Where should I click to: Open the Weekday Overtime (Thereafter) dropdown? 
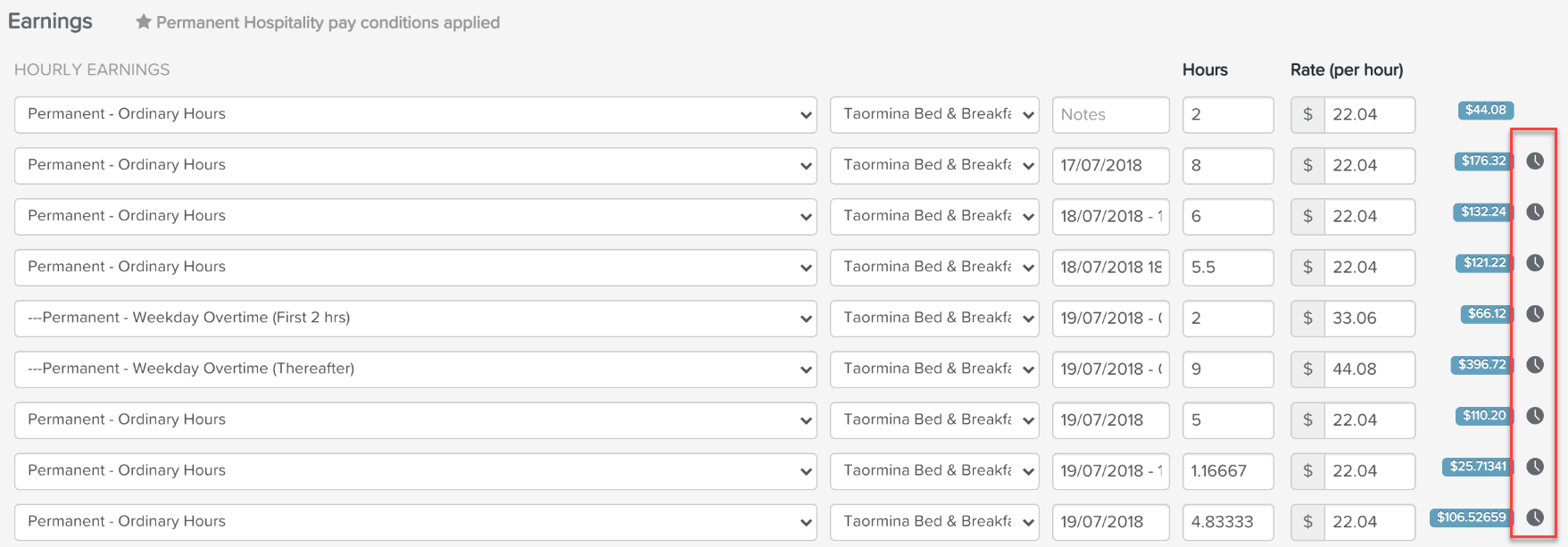(416, 369)
